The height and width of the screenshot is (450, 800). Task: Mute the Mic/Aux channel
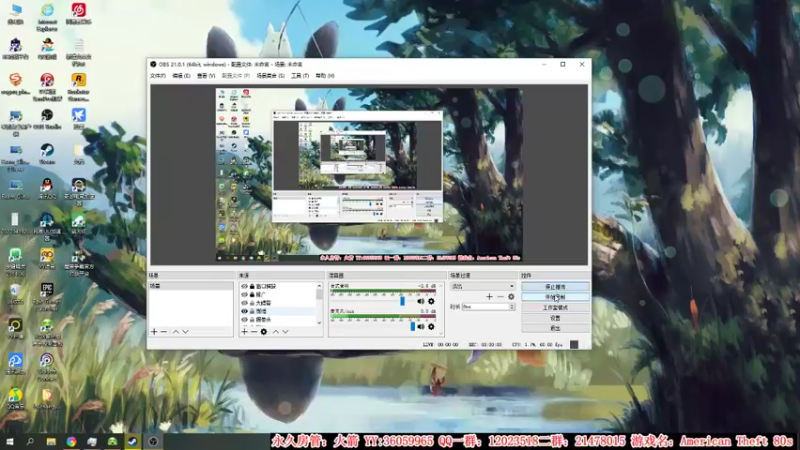pyautogui.click(x=421, y=327)
